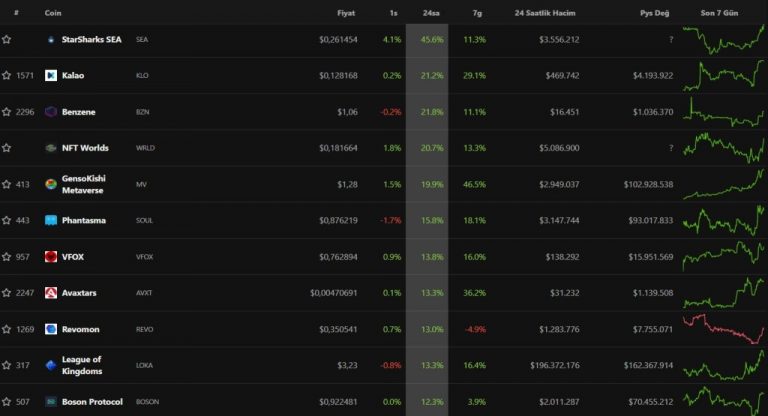Open Revomon red 7-day sparkline
Screen dimensions: 768x416
723,329
